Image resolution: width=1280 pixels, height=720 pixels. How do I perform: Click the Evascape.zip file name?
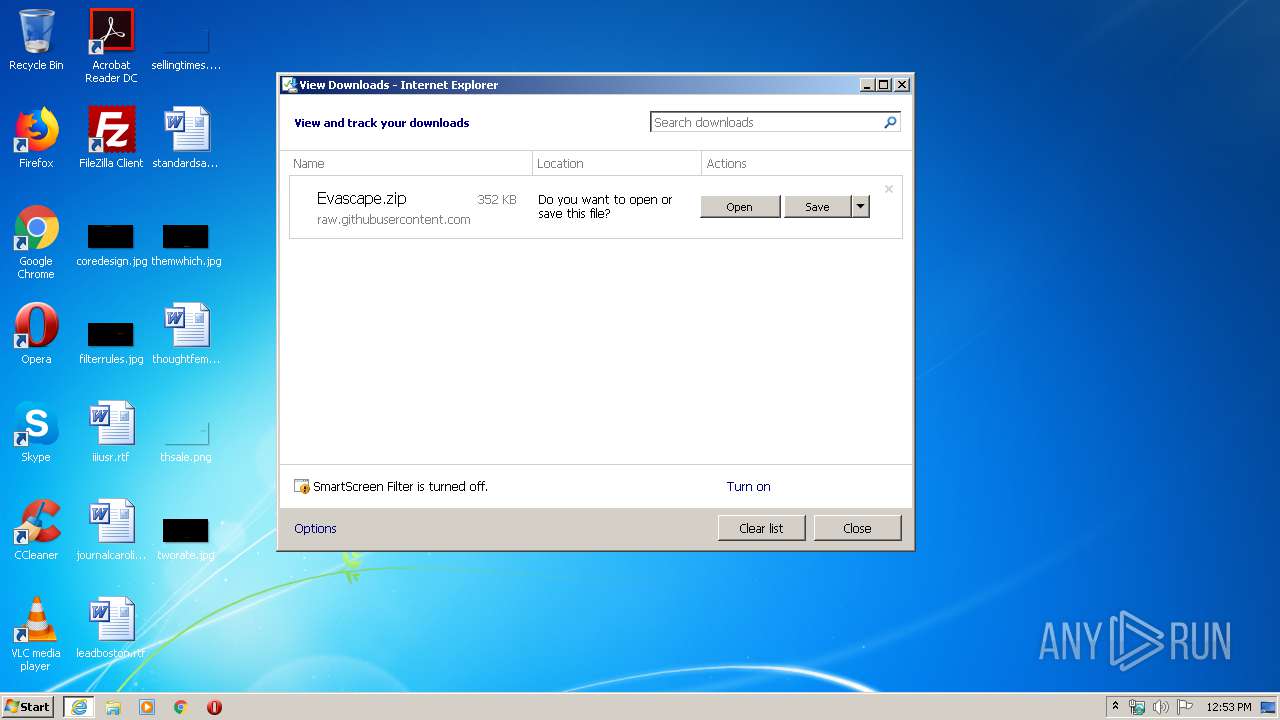pos(362,198)
